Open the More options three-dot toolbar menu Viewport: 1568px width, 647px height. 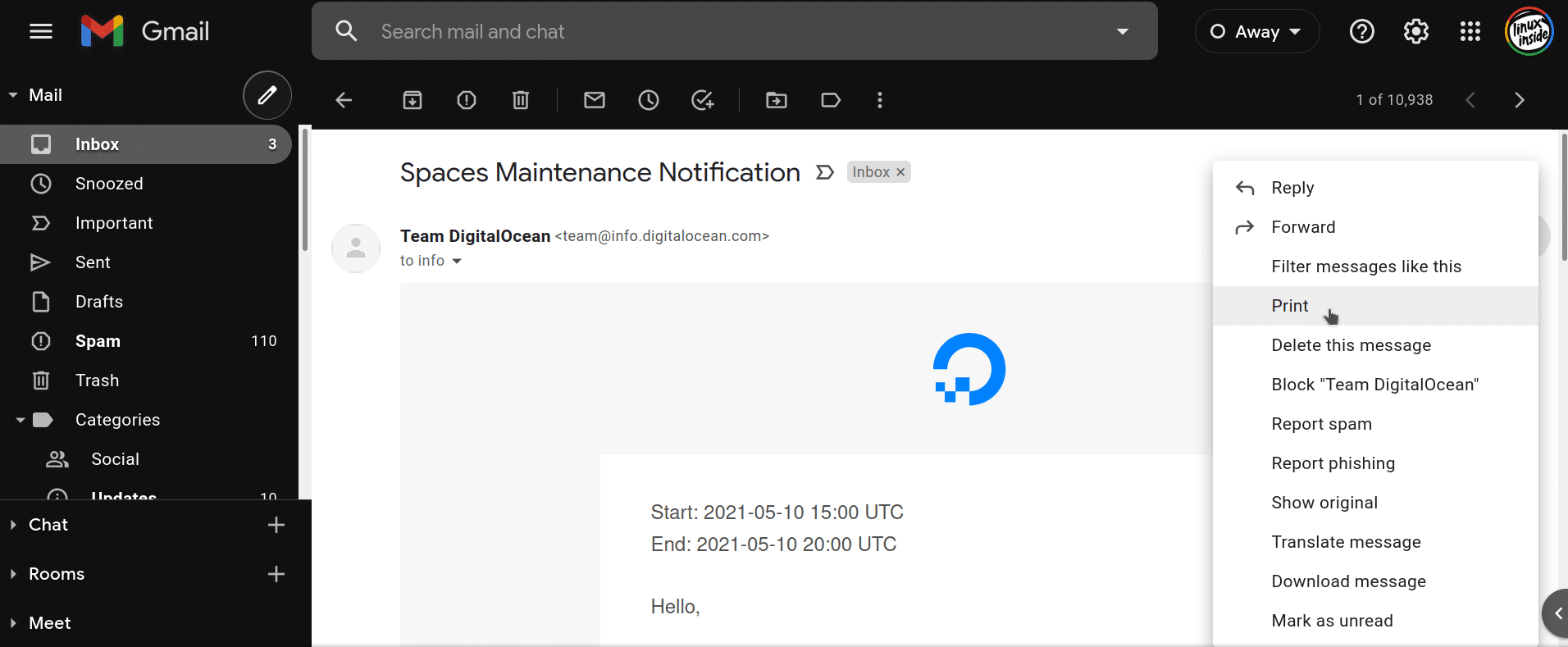(880, 100)
